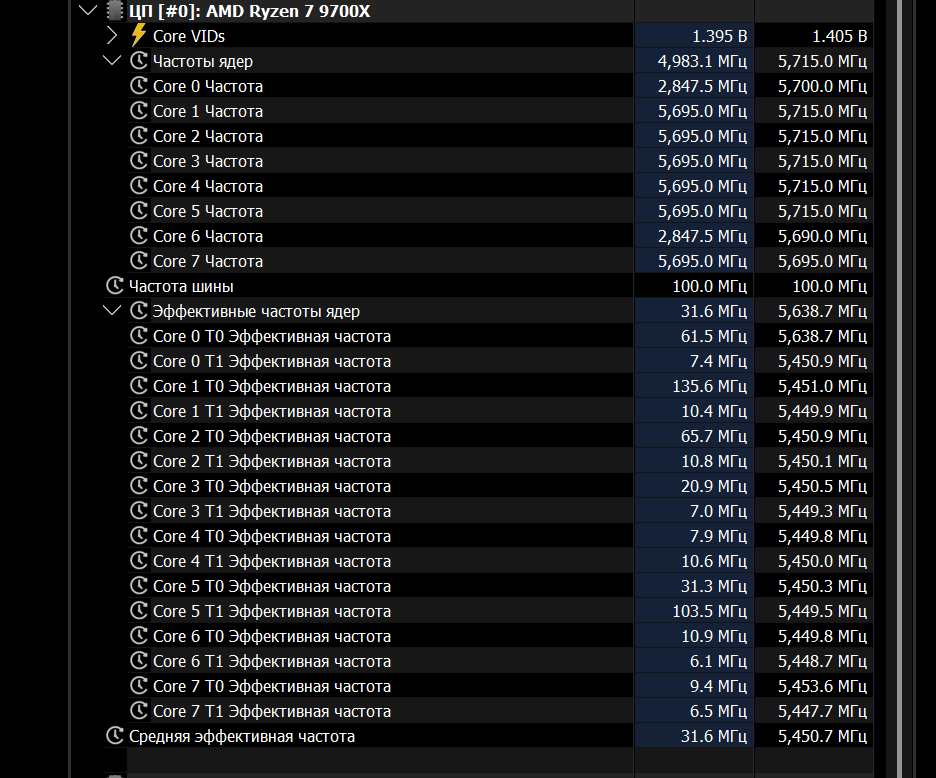Select the Core VIDs row label
The width and height of the screenshot is (936, 778).
point(189,36)
